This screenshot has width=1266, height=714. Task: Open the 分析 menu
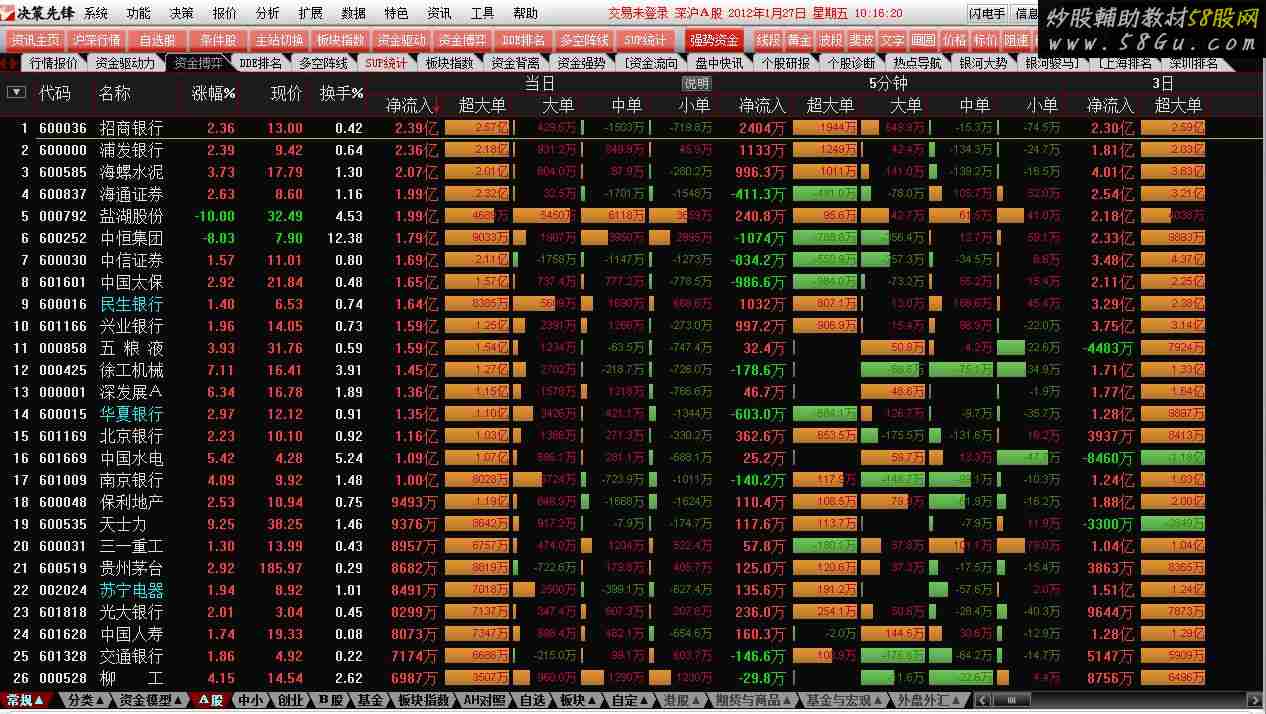pos(268,13)
